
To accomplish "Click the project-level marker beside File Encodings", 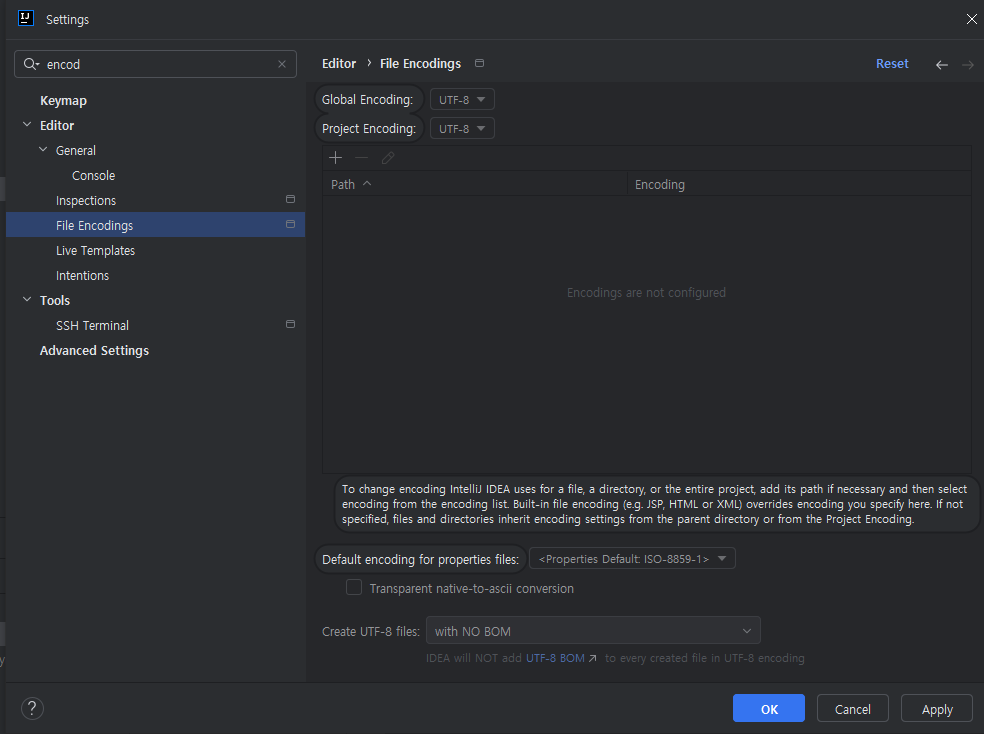I will [290, 225].
